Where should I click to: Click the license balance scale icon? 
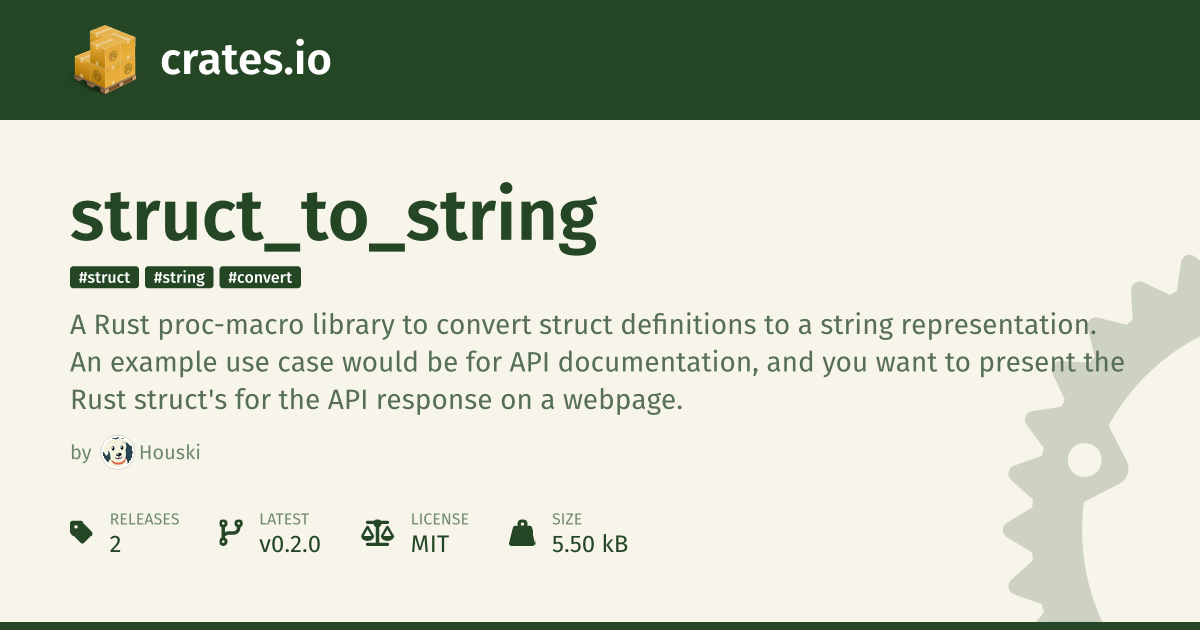[x=377, y=532]
